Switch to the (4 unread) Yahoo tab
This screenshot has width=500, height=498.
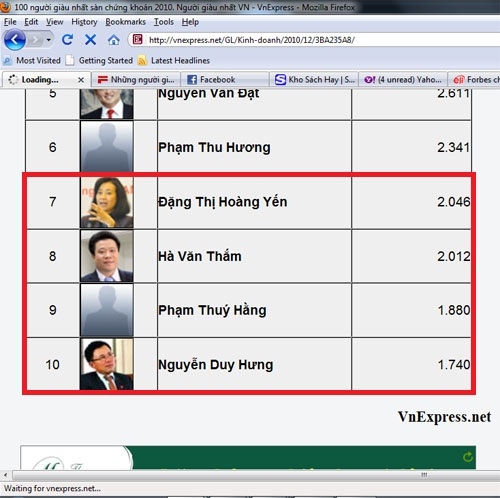pyautogui.click(x=403, y=80)
